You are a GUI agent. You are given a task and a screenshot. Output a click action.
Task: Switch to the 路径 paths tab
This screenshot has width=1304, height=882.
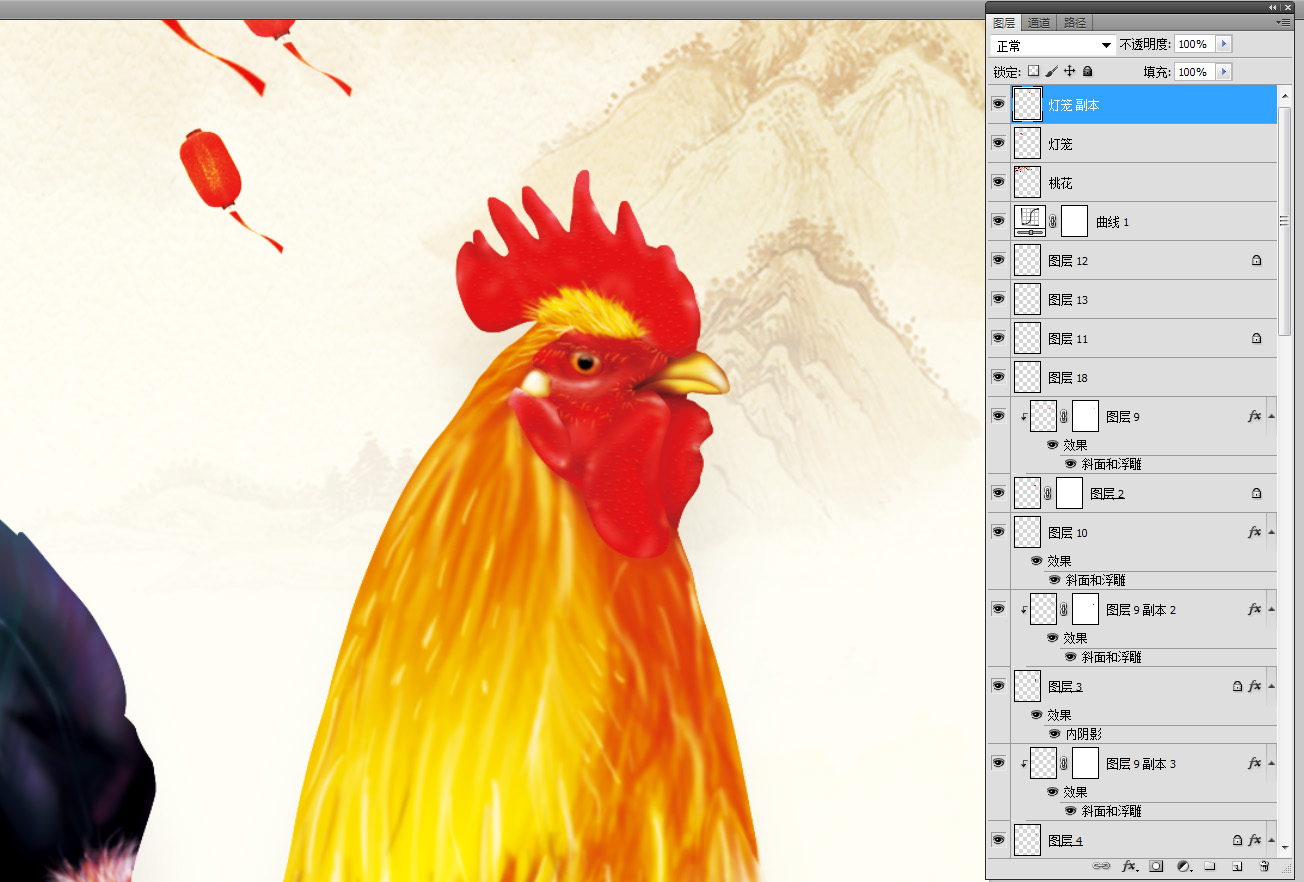1075,22
